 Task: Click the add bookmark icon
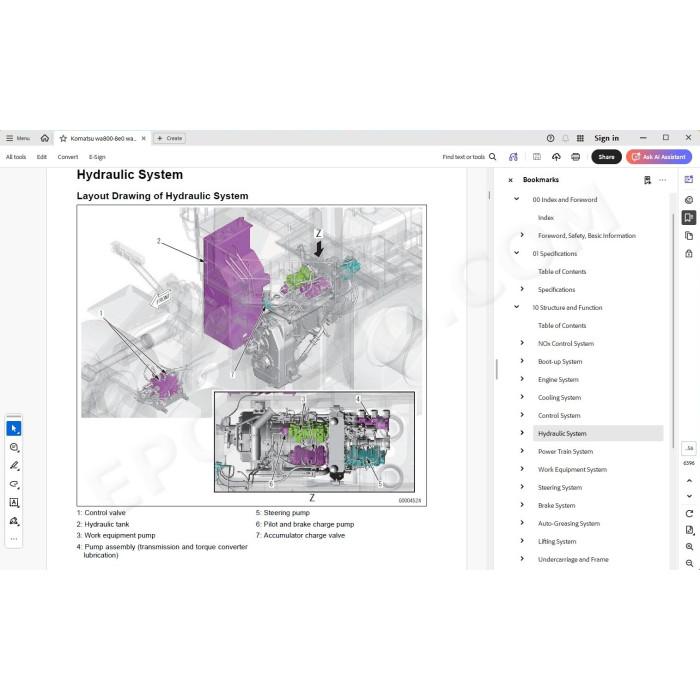click(x=647, y=180)
